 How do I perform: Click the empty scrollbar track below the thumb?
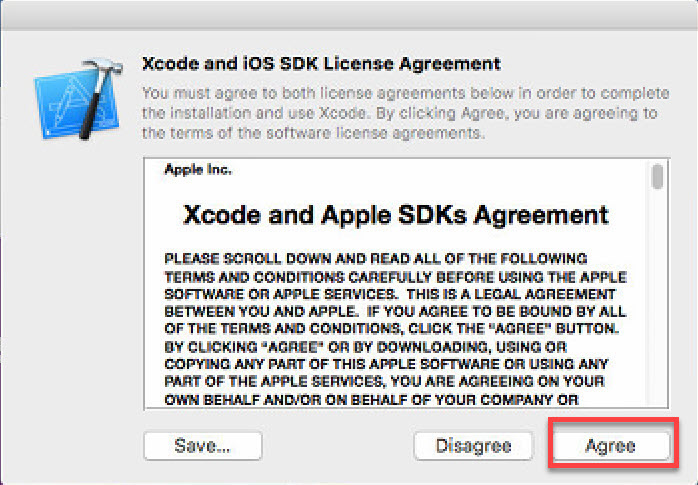click(657, 298)
